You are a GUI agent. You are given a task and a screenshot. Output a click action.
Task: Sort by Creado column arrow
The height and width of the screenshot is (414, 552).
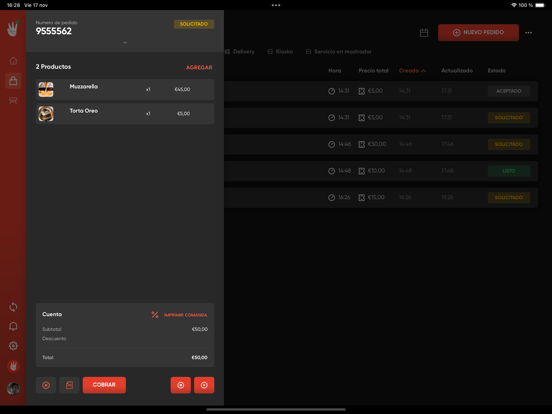point(424,71)
